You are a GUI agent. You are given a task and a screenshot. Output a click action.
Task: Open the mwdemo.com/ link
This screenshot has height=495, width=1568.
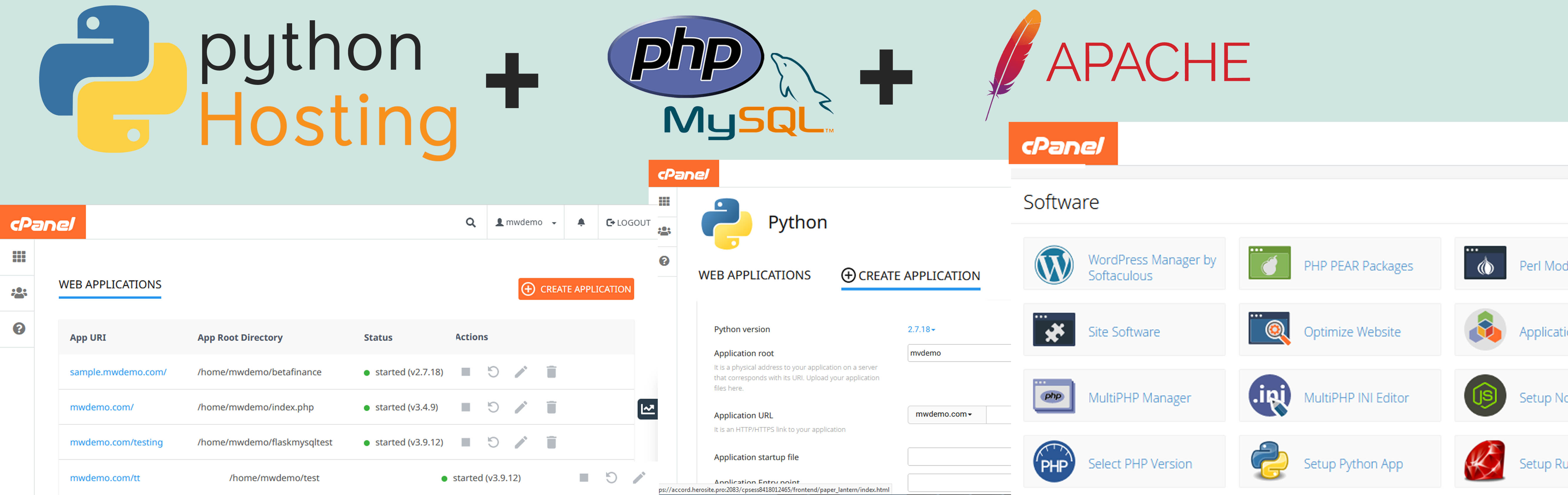point(102,407)
